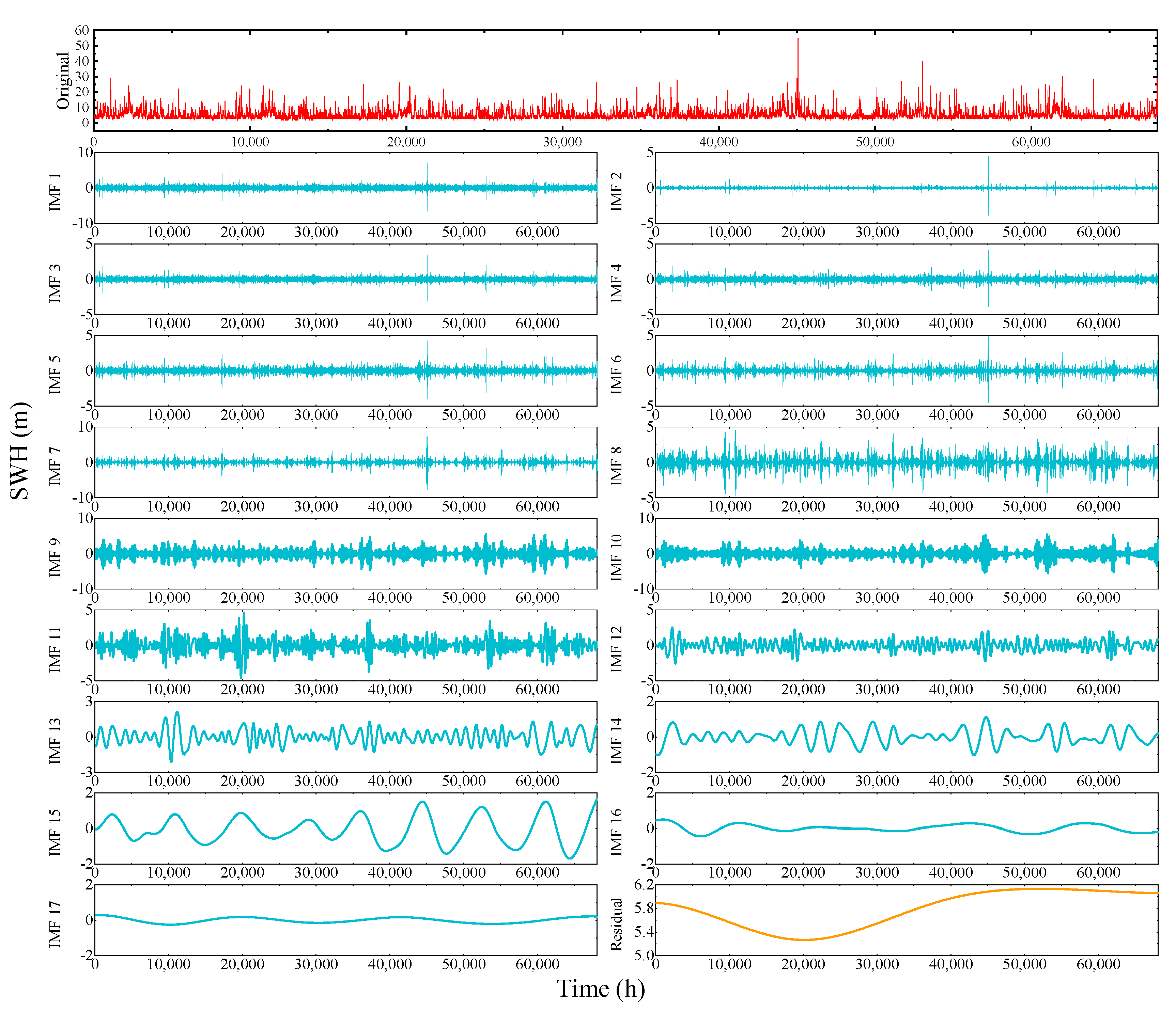Select the IMF 16 waveform plot

click(x=907, y=829)
